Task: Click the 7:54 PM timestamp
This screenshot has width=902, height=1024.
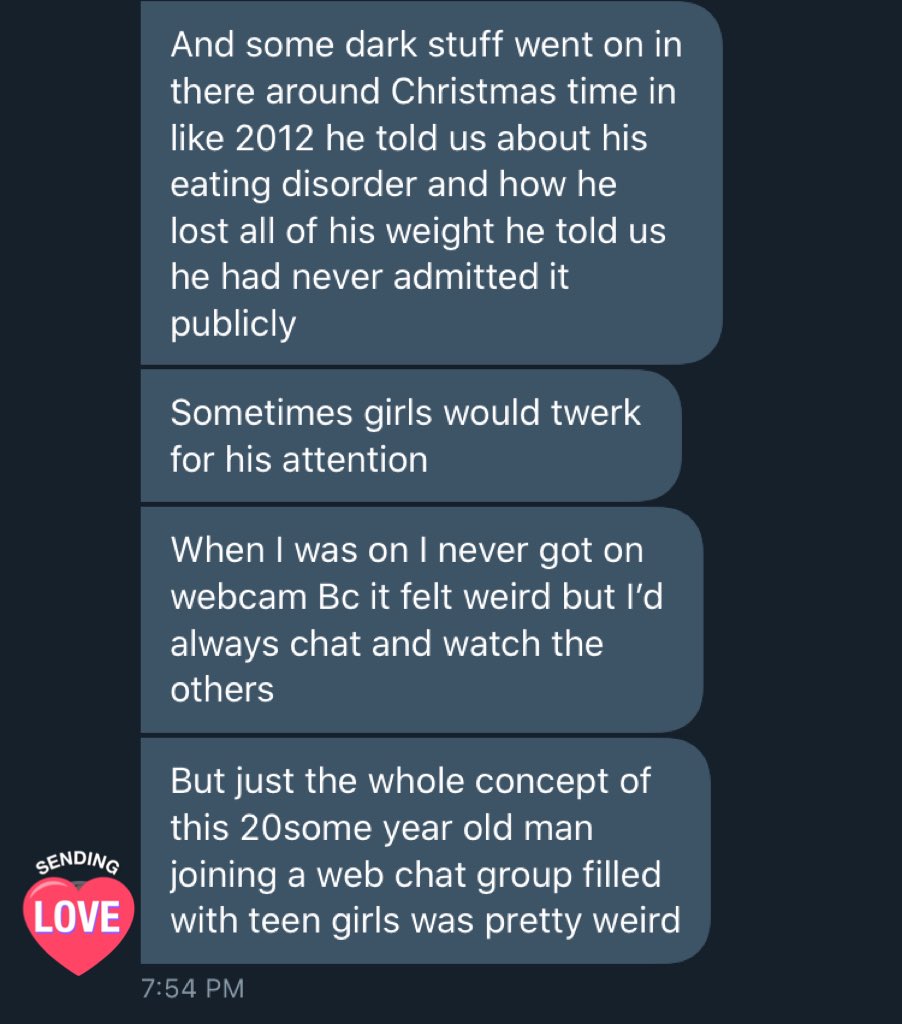Action: pyautogui.click(x=192, y=989)
